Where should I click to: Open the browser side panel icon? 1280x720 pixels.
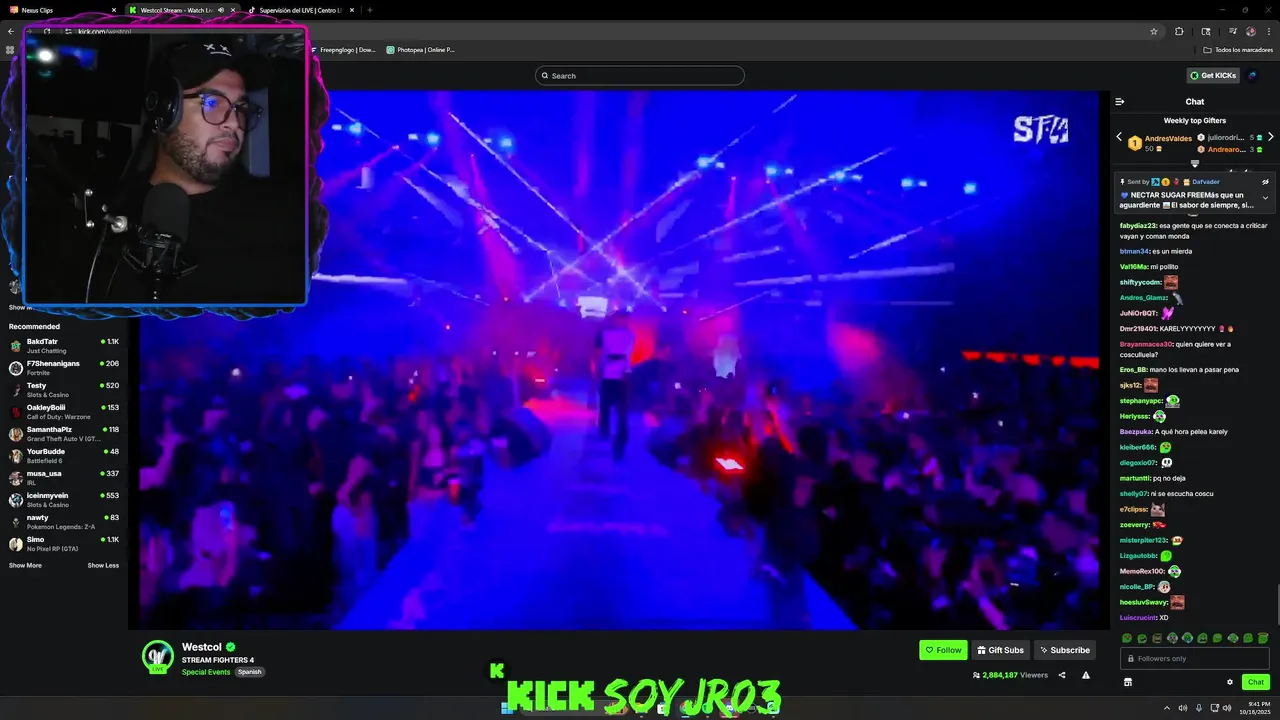pyautogui.click(x=1206, y=31)
